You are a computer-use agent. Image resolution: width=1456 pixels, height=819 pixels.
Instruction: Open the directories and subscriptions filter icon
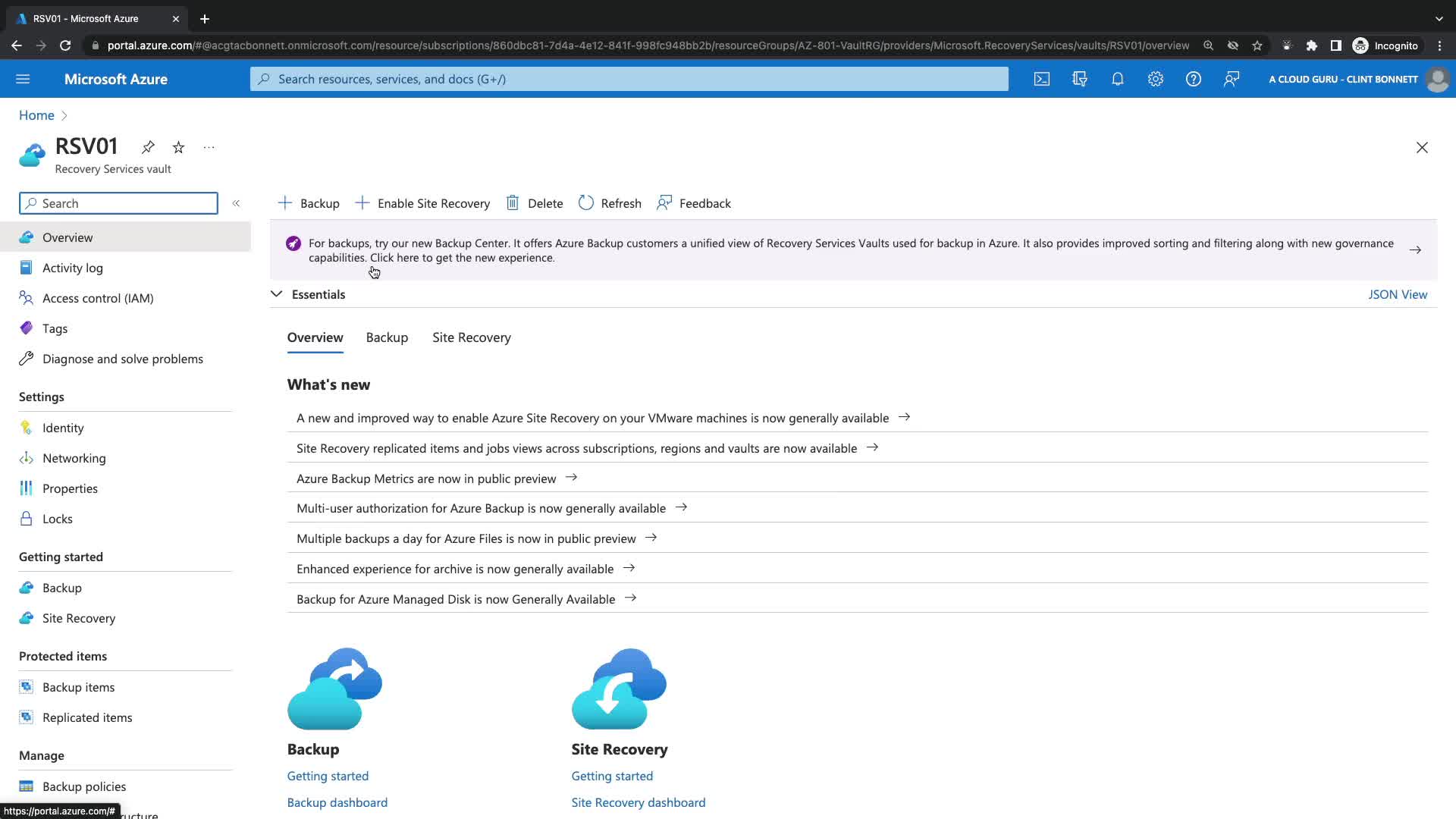pos(1080,79)
